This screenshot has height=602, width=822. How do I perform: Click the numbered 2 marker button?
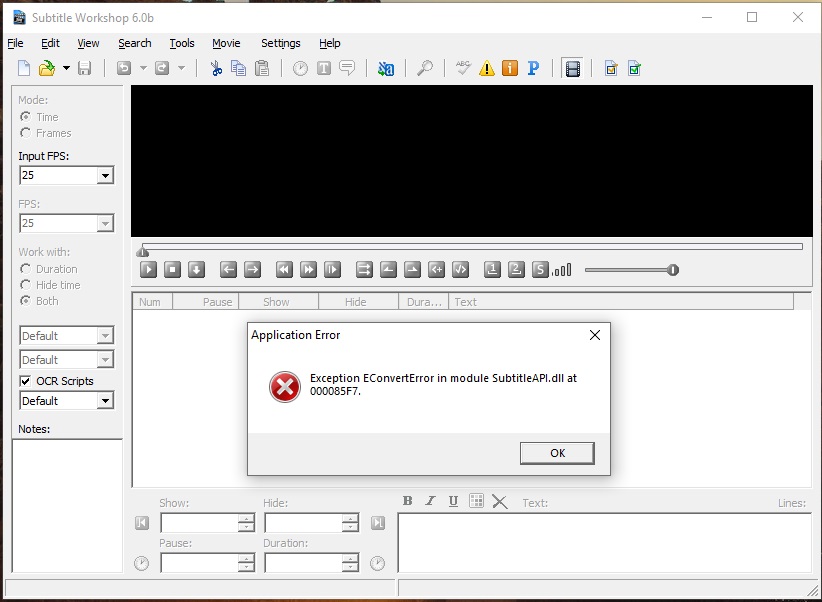point(516,270)
